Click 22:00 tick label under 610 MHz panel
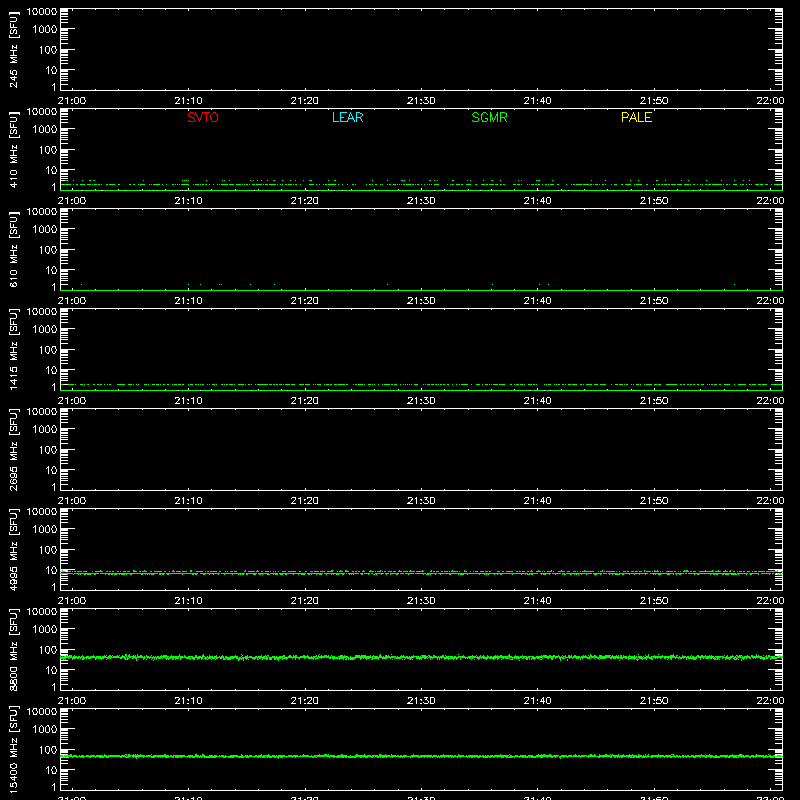 [770, 301]
